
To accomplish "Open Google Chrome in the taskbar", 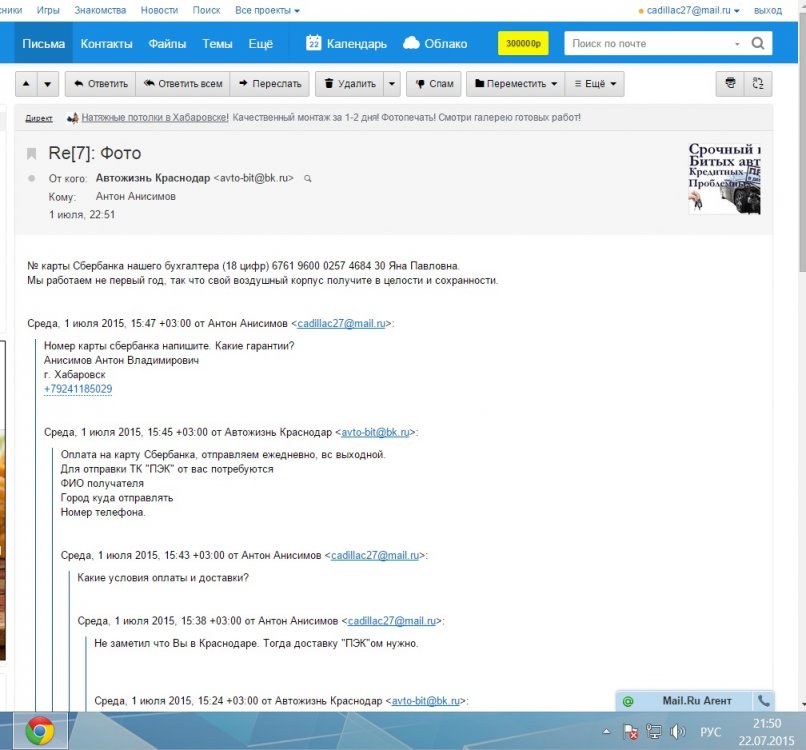I will [40, 731].
